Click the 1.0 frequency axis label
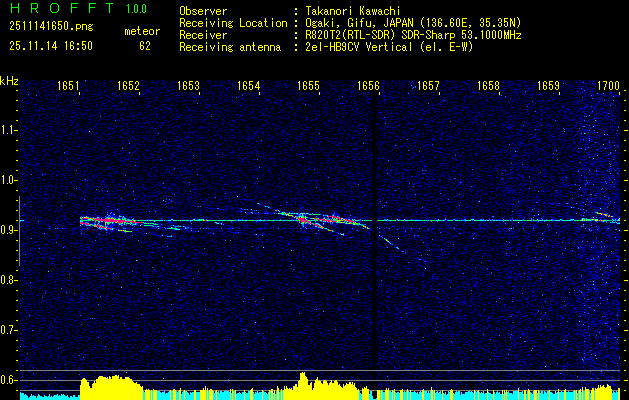The width and height of the screenshot is (629, 400). 8,180
